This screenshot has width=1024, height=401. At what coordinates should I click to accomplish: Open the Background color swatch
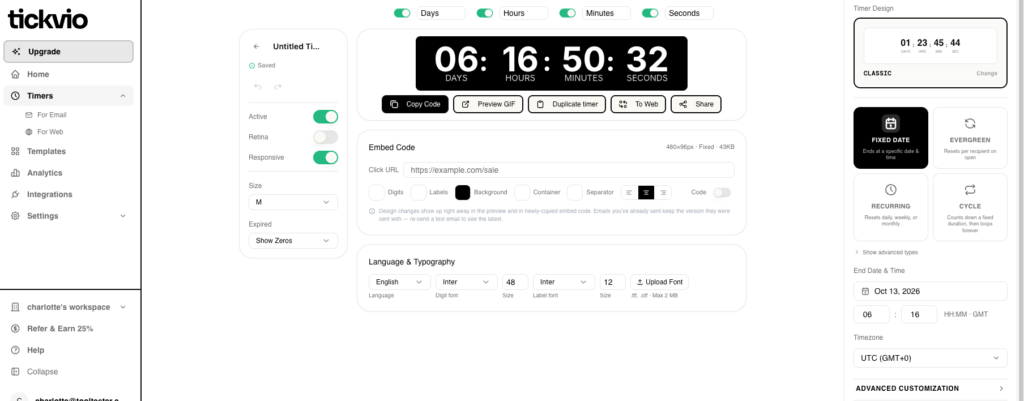click(x=463, y=193)
